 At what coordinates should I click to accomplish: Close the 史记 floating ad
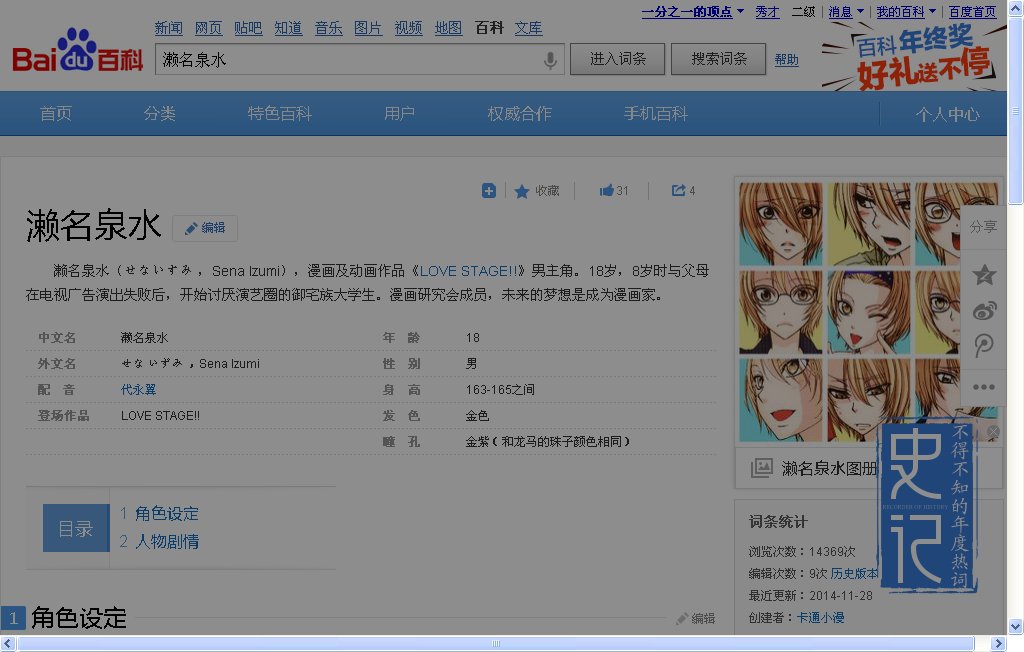[993, 432]
